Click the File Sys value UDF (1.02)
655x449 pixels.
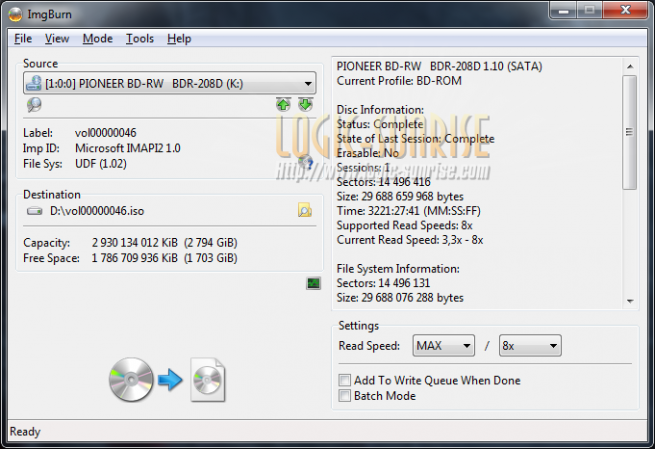point(101,164)
